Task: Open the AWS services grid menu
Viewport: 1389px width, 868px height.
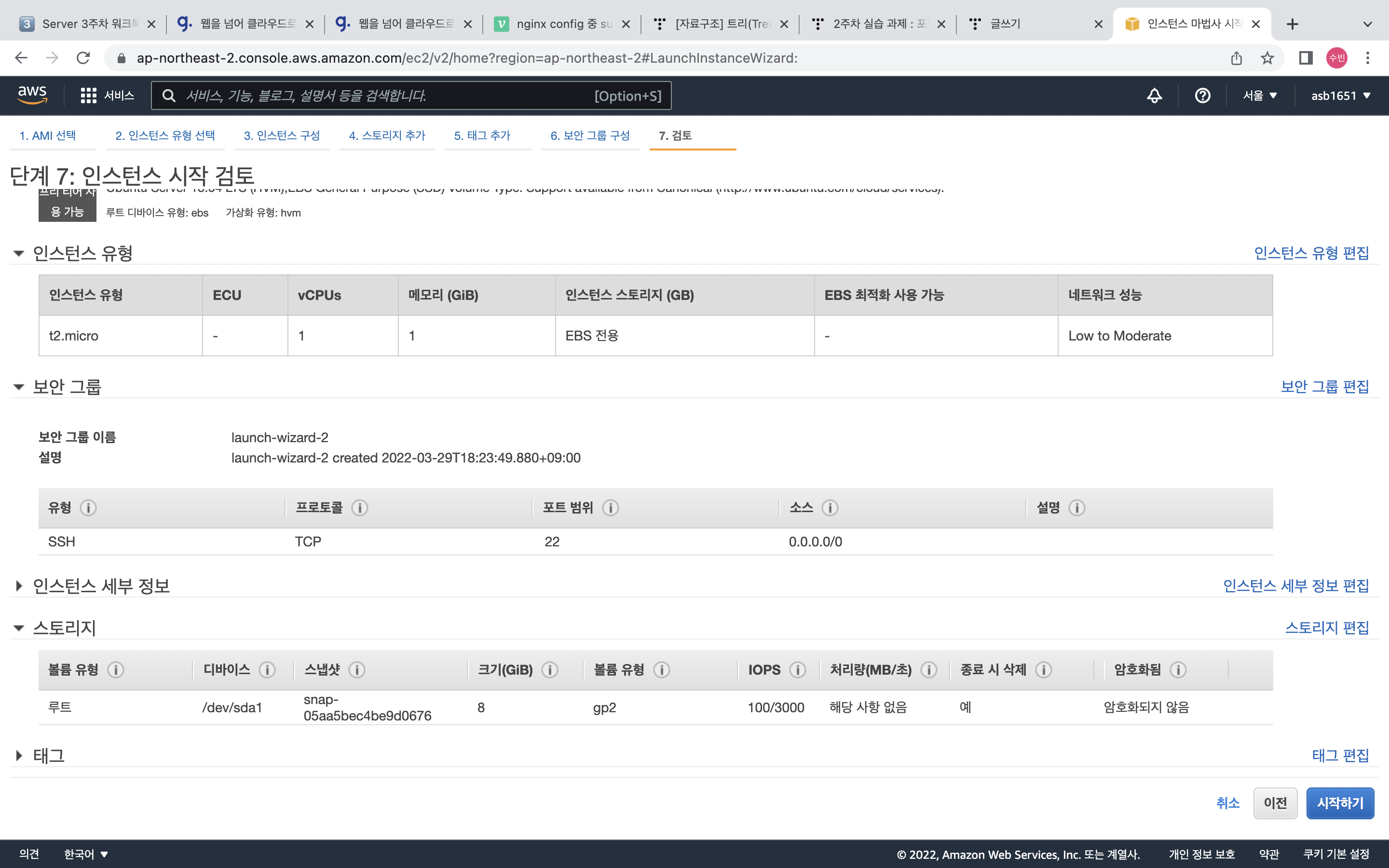Action: point(88,95)
